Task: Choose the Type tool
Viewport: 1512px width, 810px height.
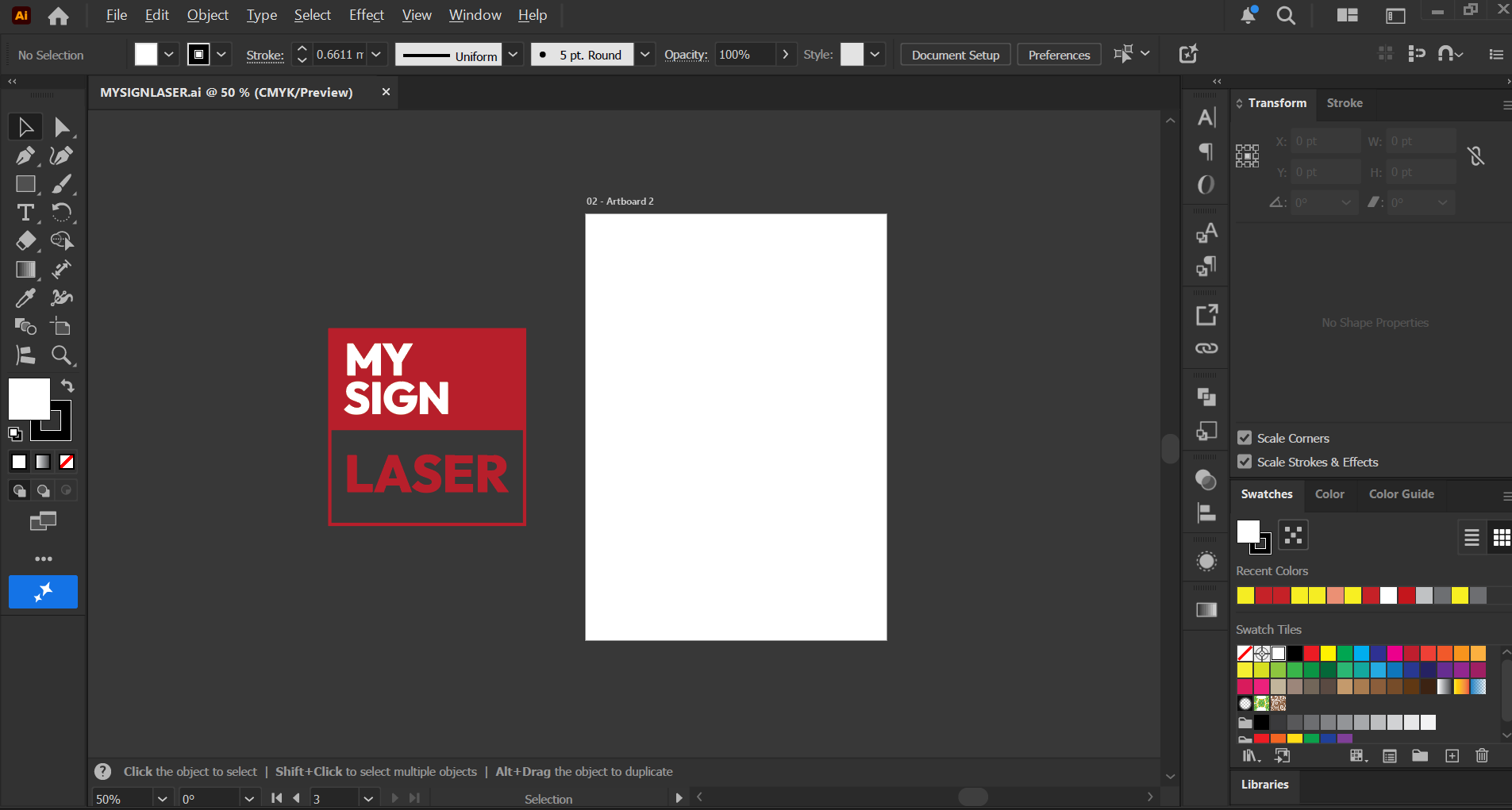Action: point(25,213)
